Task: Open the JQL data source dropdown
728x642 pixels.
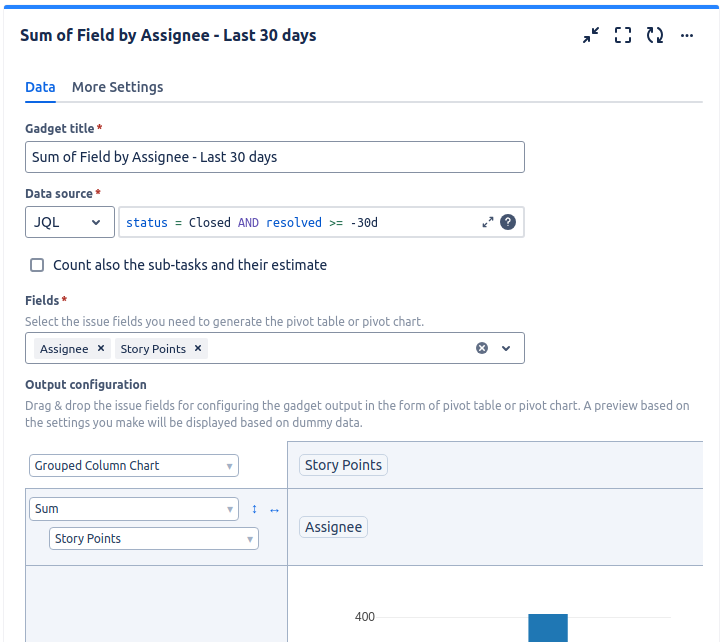Action: coord(70,222)
